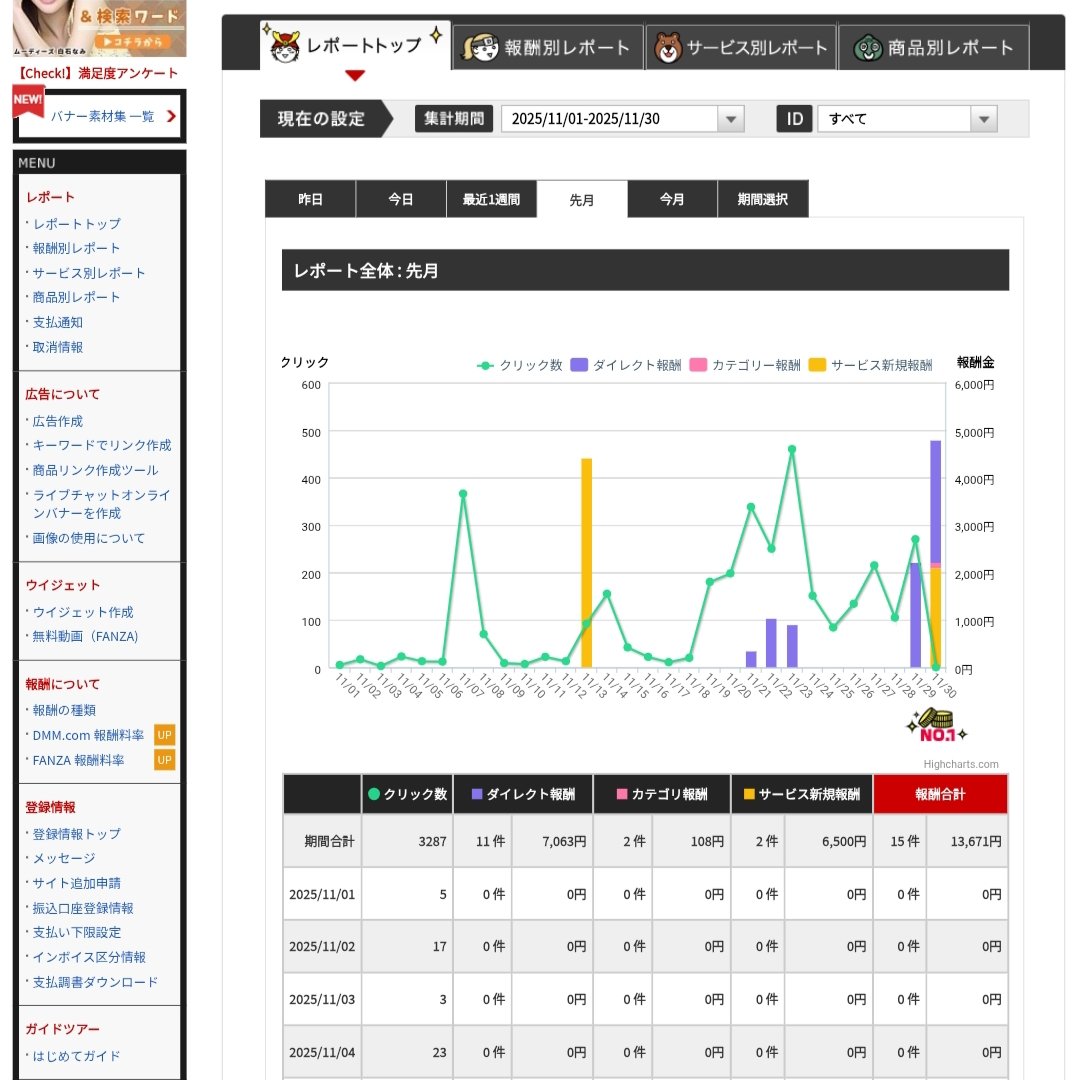Click the 報酬合計 red table header

coord(940,794)
